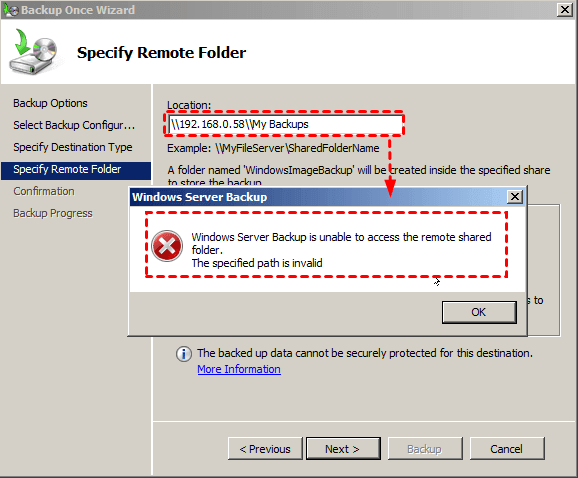Click the red error icon in dialog
Image resolution: width=578 pixels, height=478 pixels.
click(x=167, y=246)
